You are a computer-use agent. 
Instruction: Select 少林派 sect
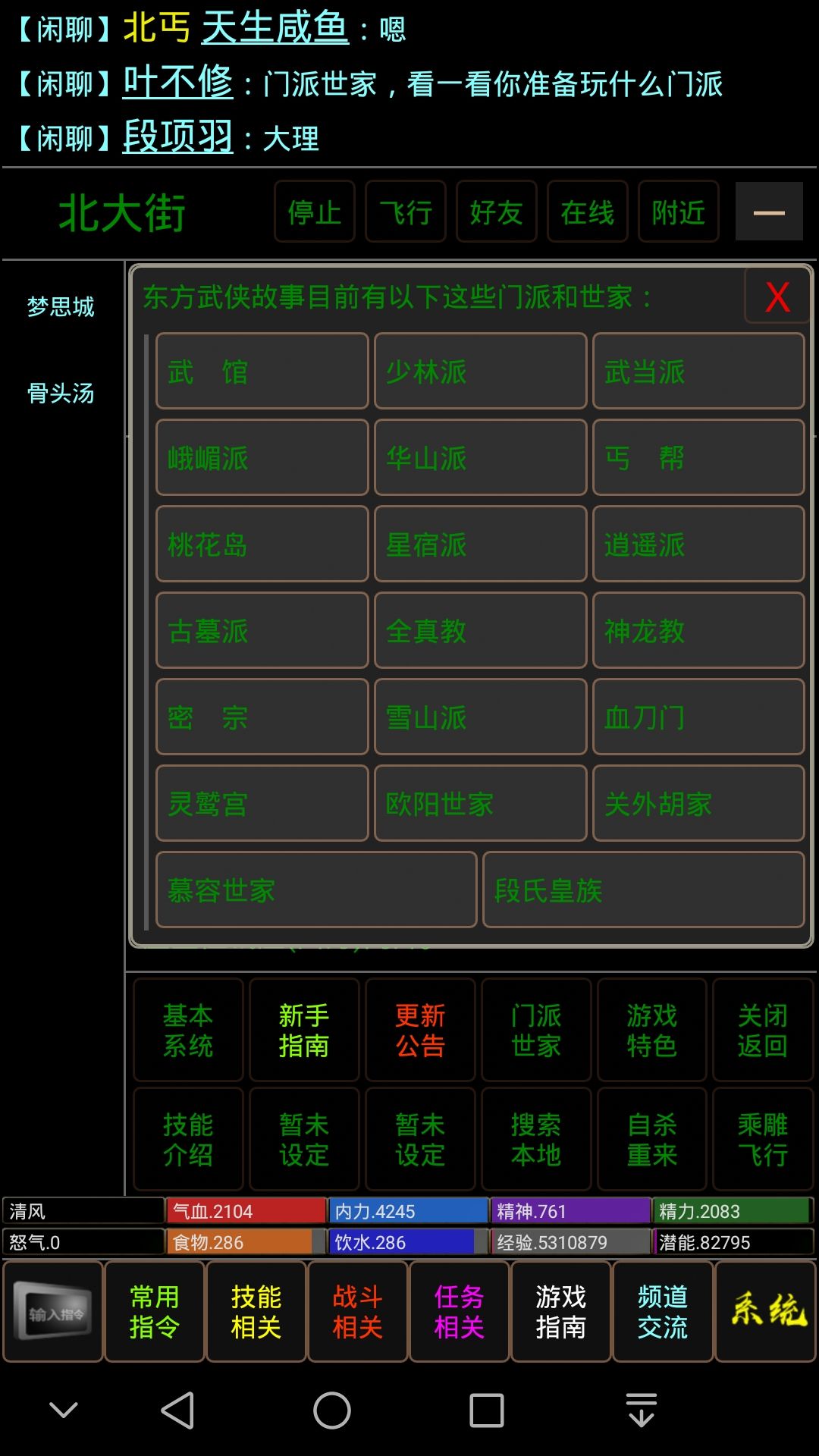click(481, 372)
